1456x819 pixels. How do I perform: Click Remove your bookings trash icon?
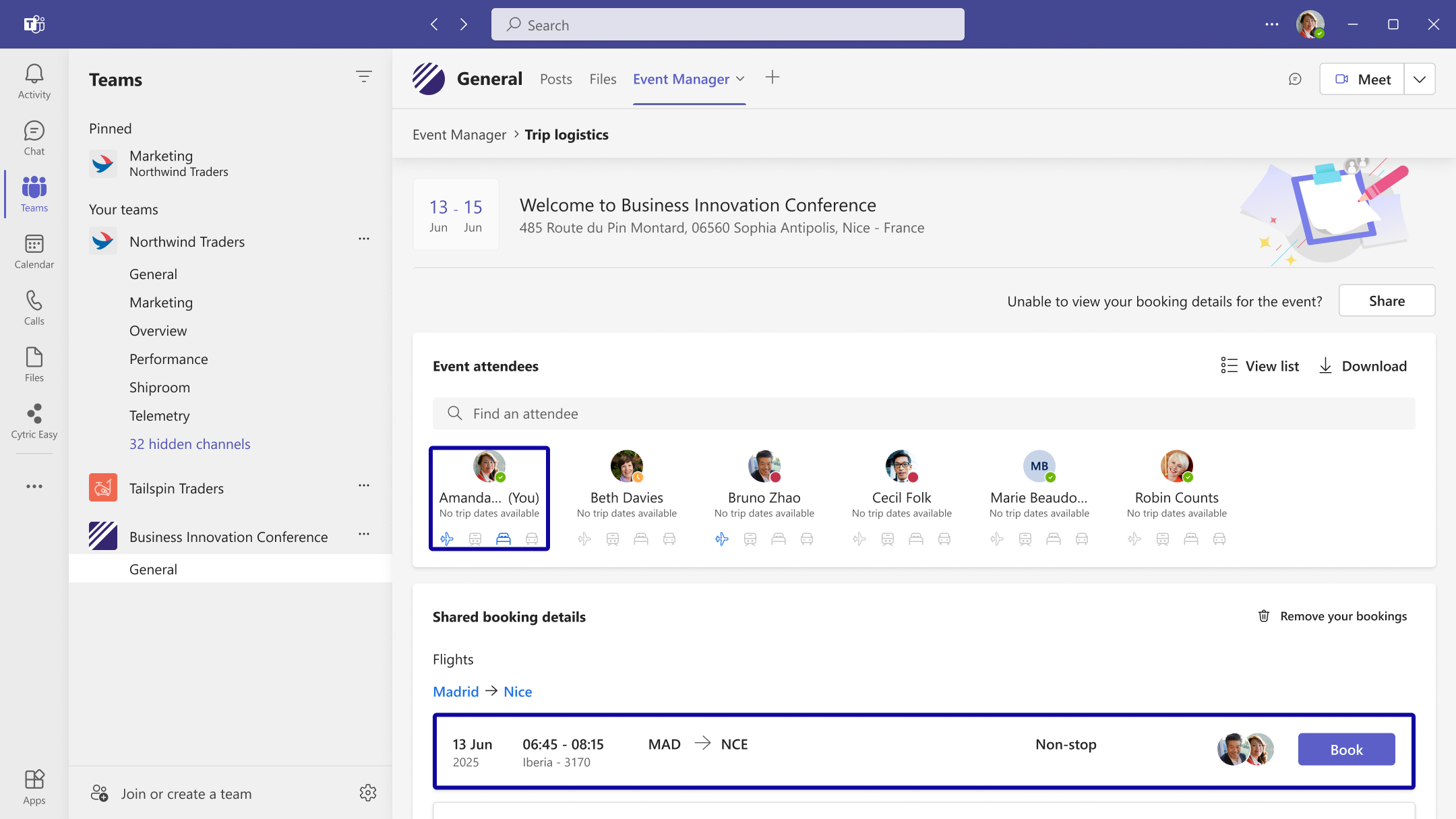coord(1264,616)
